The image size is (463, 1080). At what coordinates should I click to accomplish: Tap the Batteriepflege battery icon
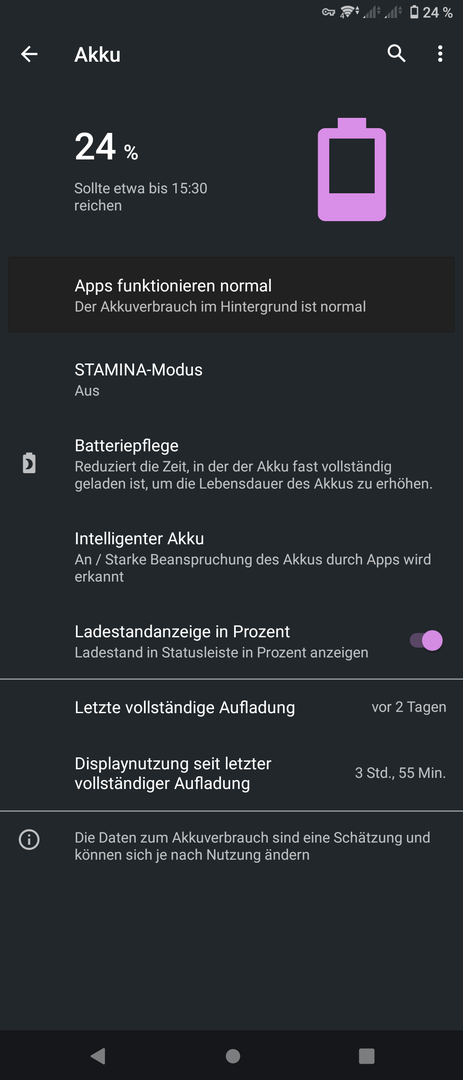(29, 464)
